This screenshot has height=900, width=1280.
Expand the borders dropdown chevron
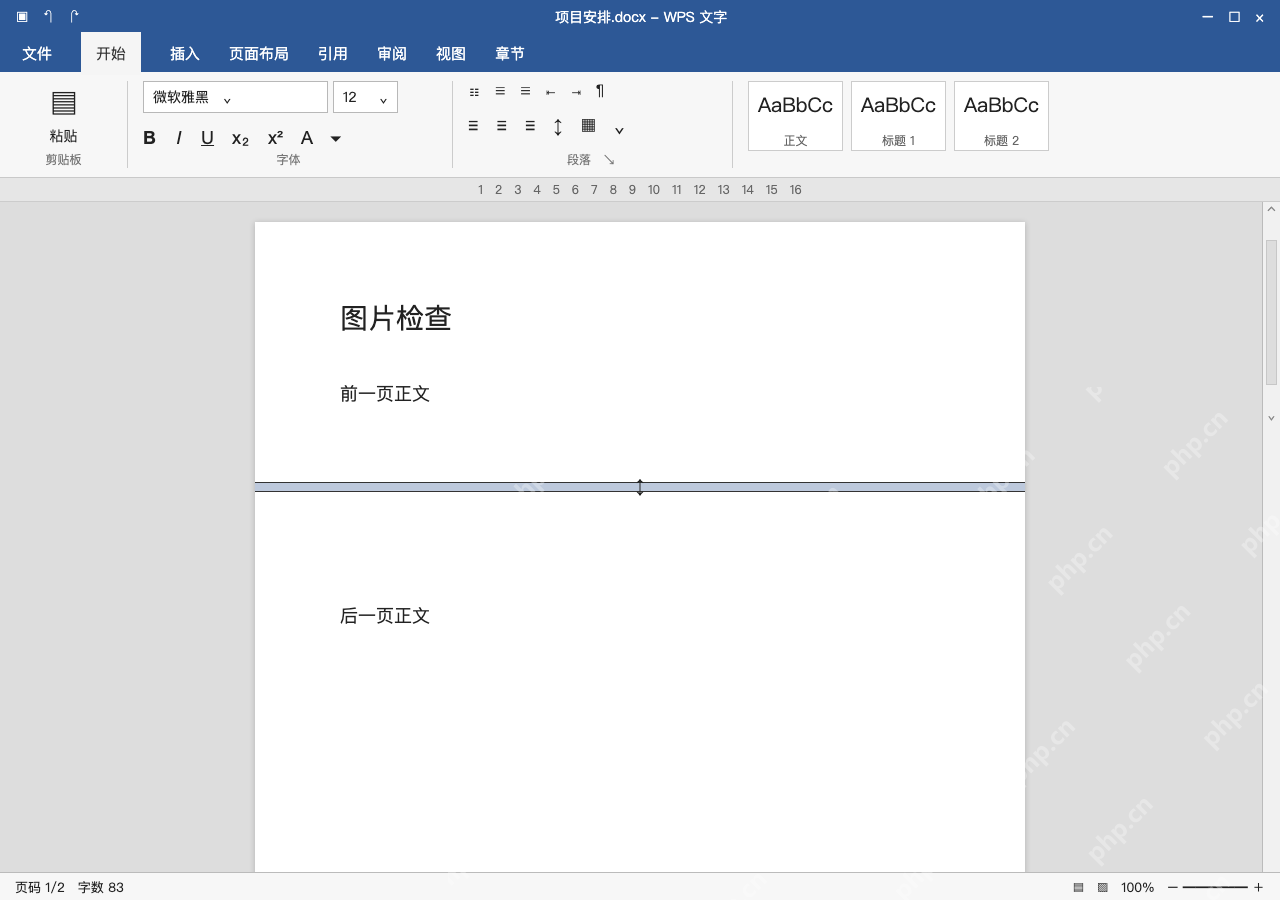[619, 130]
